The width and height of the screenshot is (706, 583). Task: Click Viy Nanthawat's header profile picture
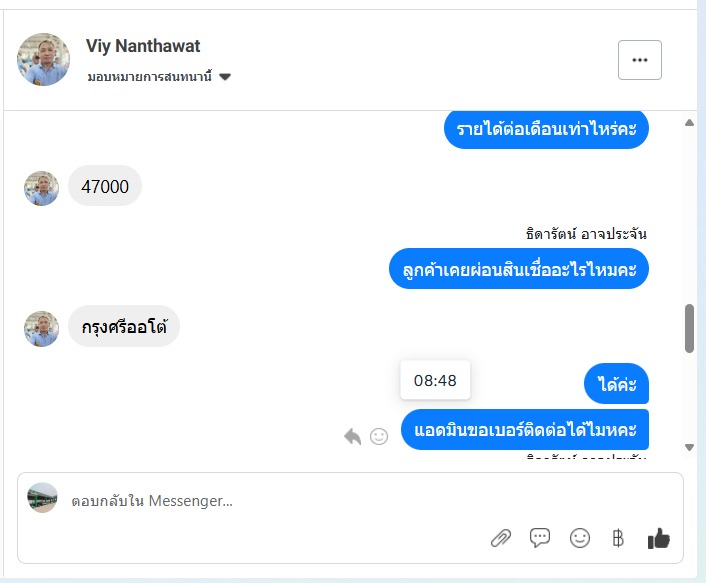point(44,60)
